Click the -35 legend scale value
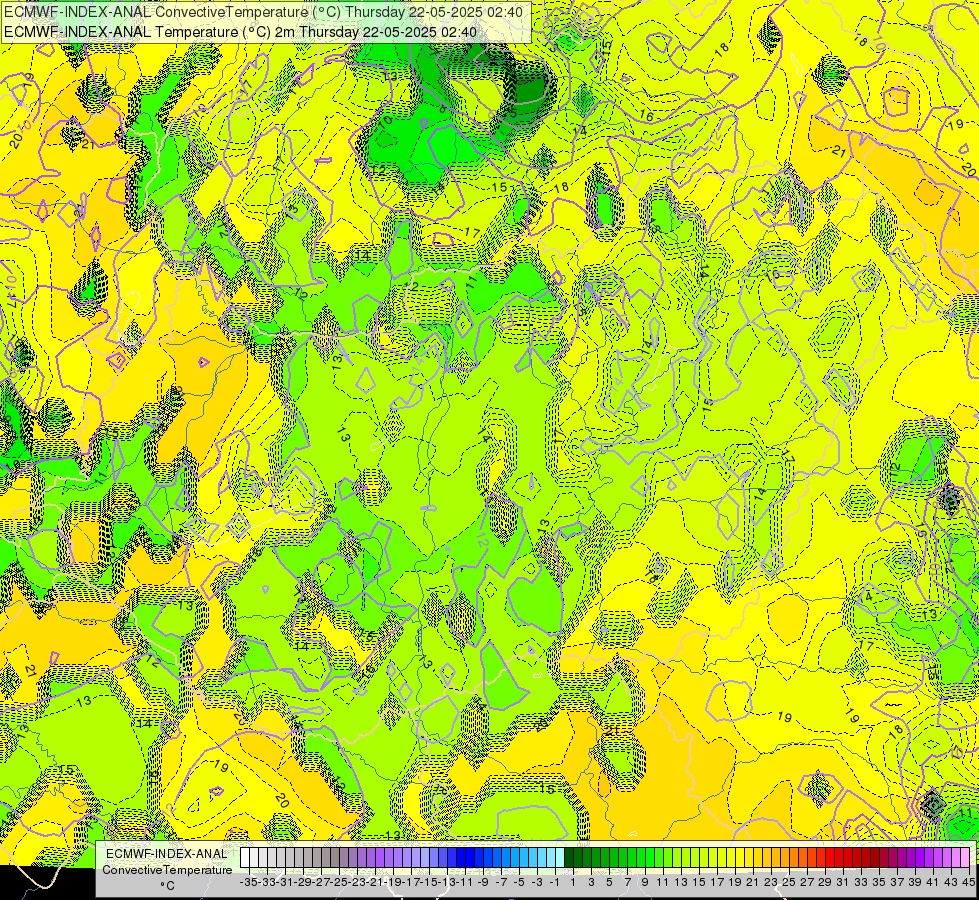This screenshot has width=979, height=900. 248,882
